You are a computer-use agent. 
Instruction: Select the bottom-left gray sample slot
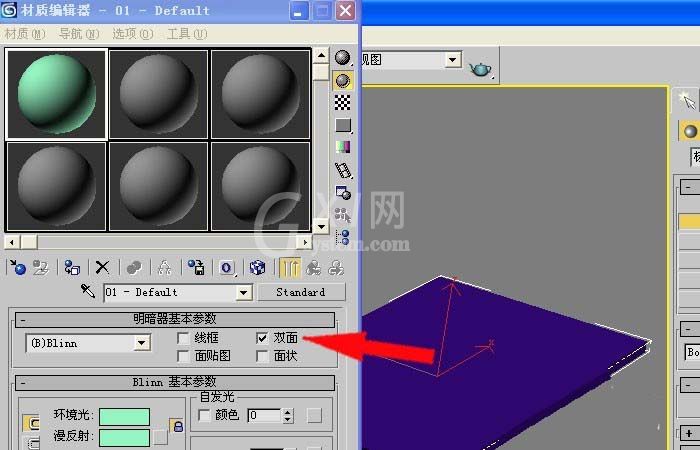pos(56,186)
